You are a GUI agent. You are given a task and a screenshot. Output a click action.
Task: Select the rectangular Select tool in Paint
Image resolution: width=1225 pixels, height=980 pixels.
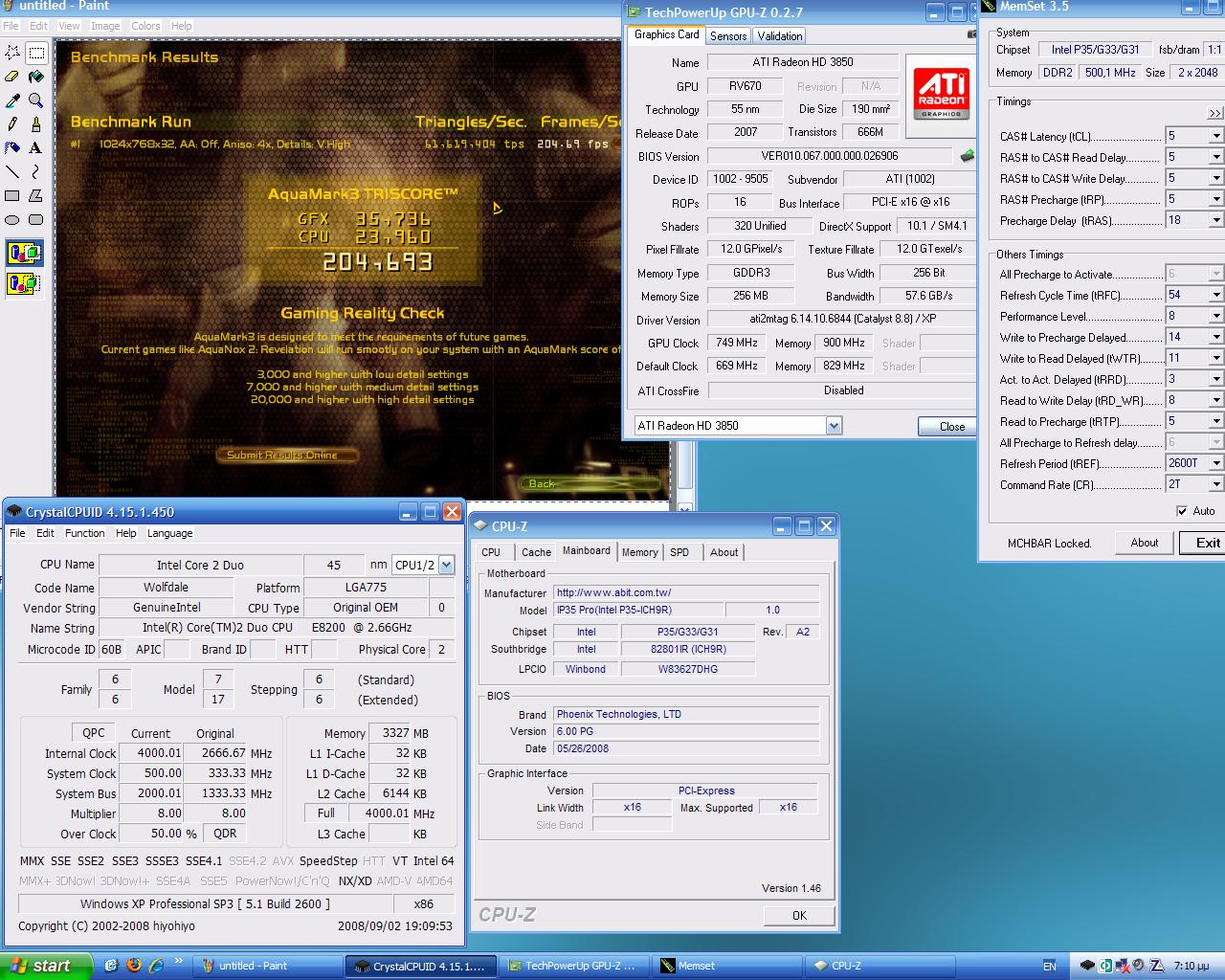tap(36, 53)
